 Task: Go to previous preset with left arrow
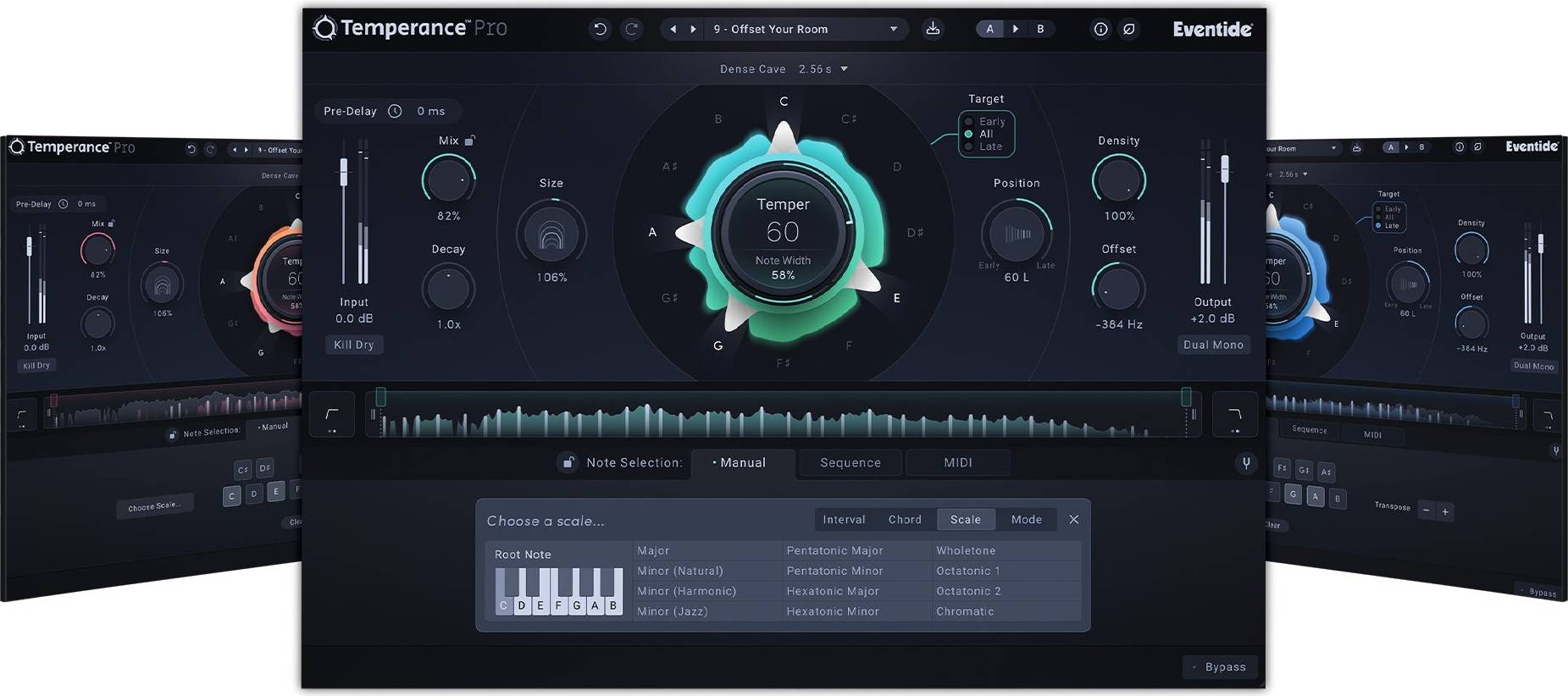673,29
